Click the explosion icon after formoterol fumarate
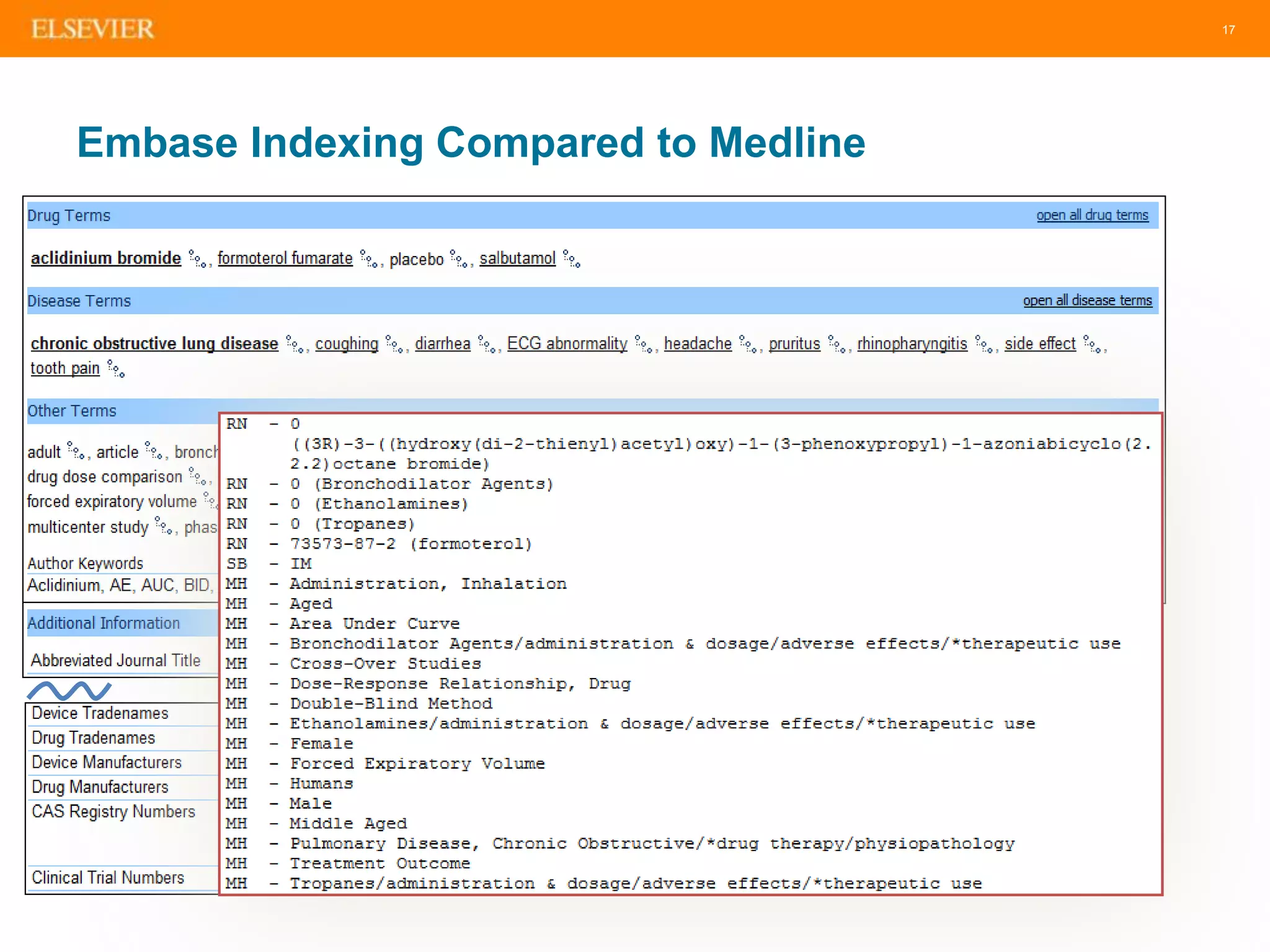 click(369, 259)
